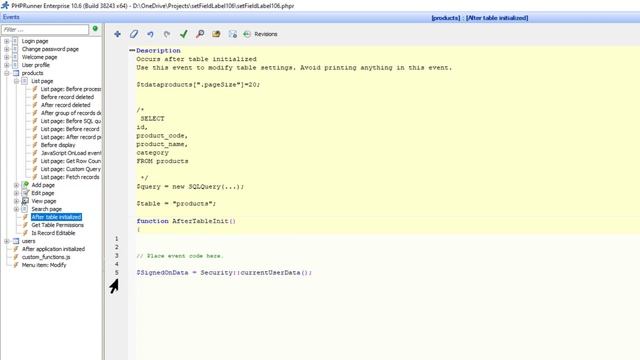Open List page: Get Row Count event
This screenshot has height=360, width=640.
pyautogui.click(x=71, y=161)
